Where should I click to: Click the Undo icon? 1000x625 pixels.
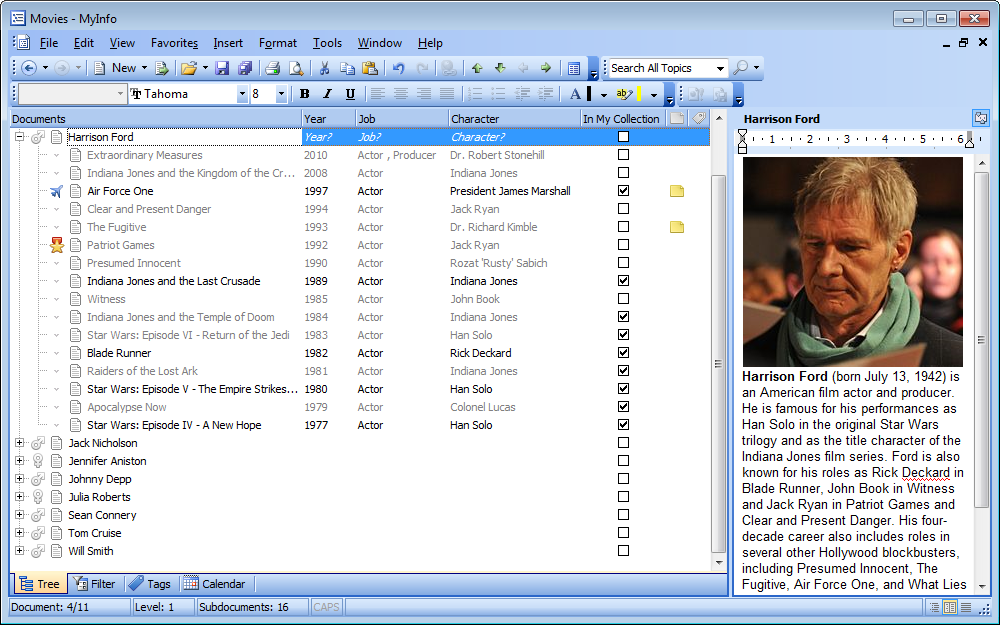tap(399, 68)
